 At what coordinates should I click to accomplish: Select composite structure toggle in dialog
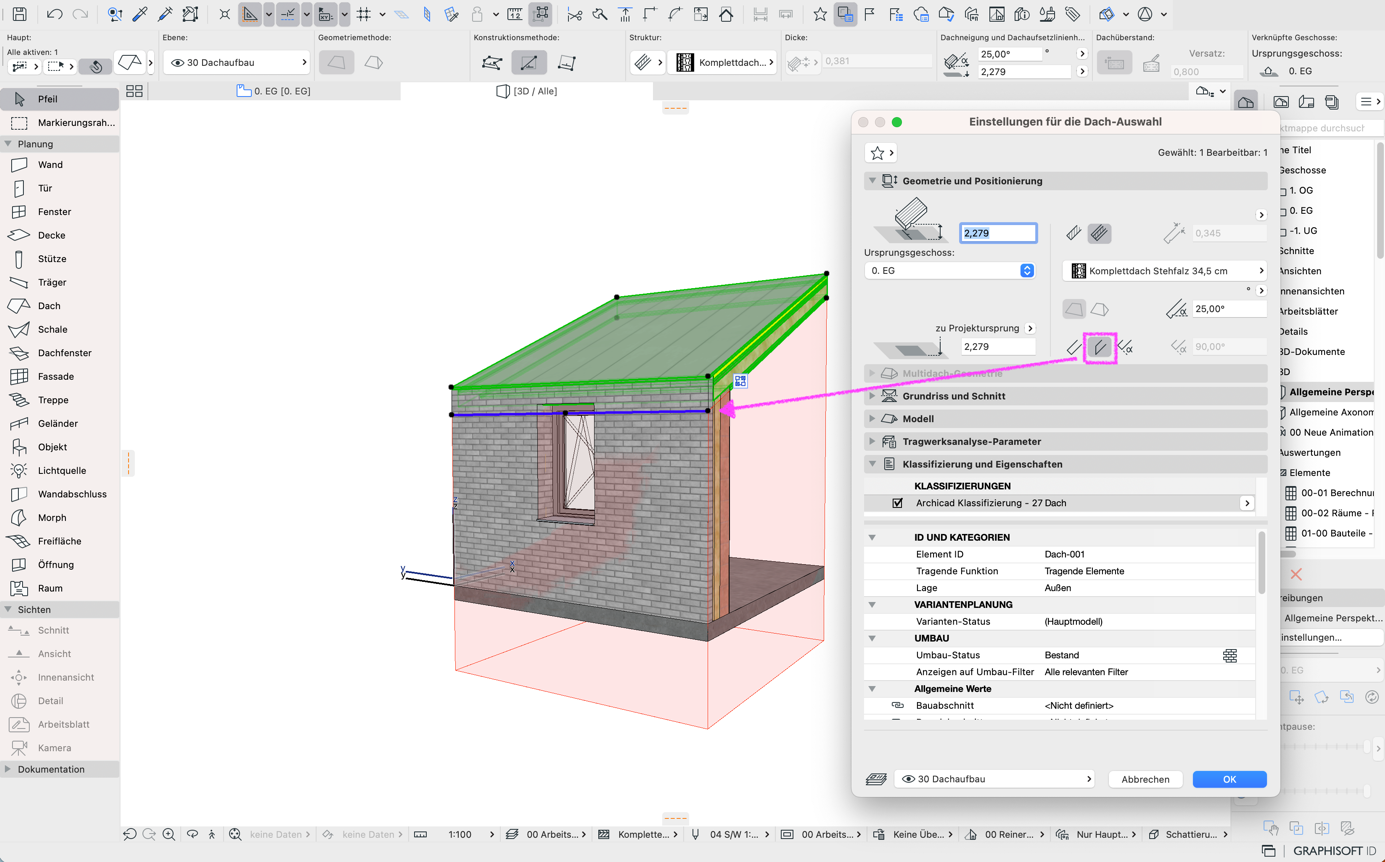tap(1099, 233)
